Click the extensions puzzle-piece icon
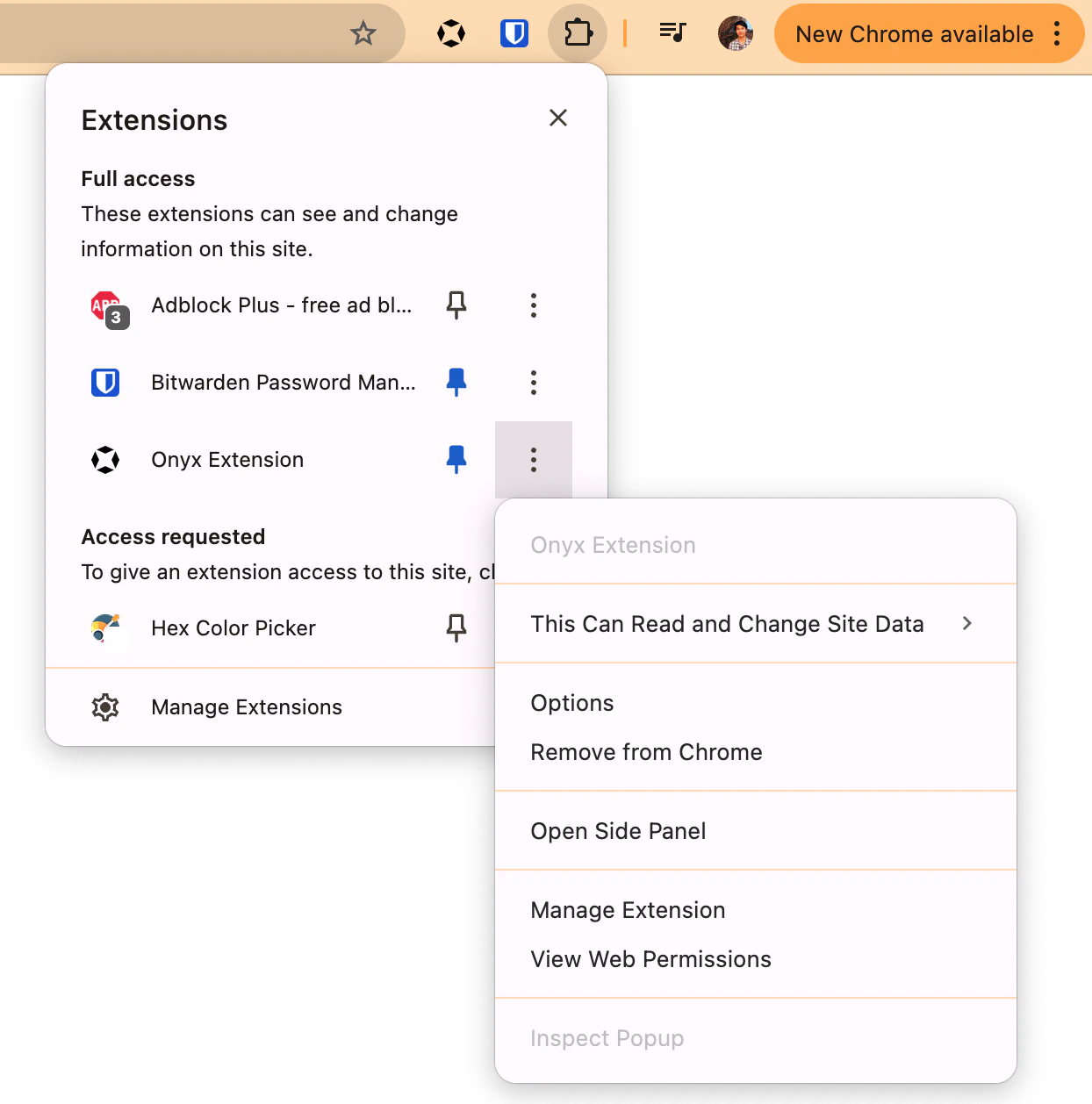1092x1104 pixels. pyautogui.click(x=578, y=33)
